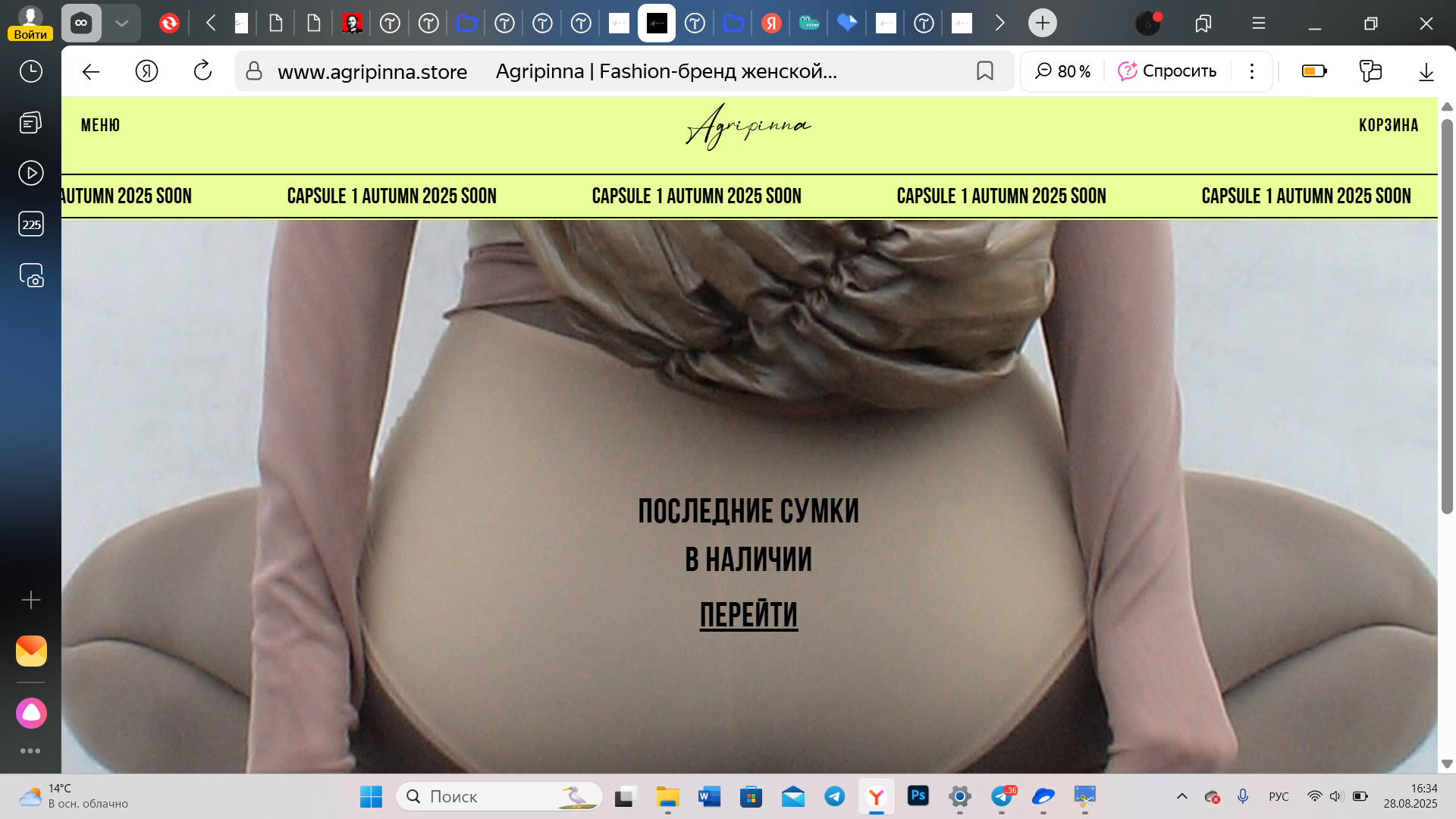This screenshot has height=819, width=1456.
Task: Open the browser hamburger main menu
Action: coord(1259,24)
